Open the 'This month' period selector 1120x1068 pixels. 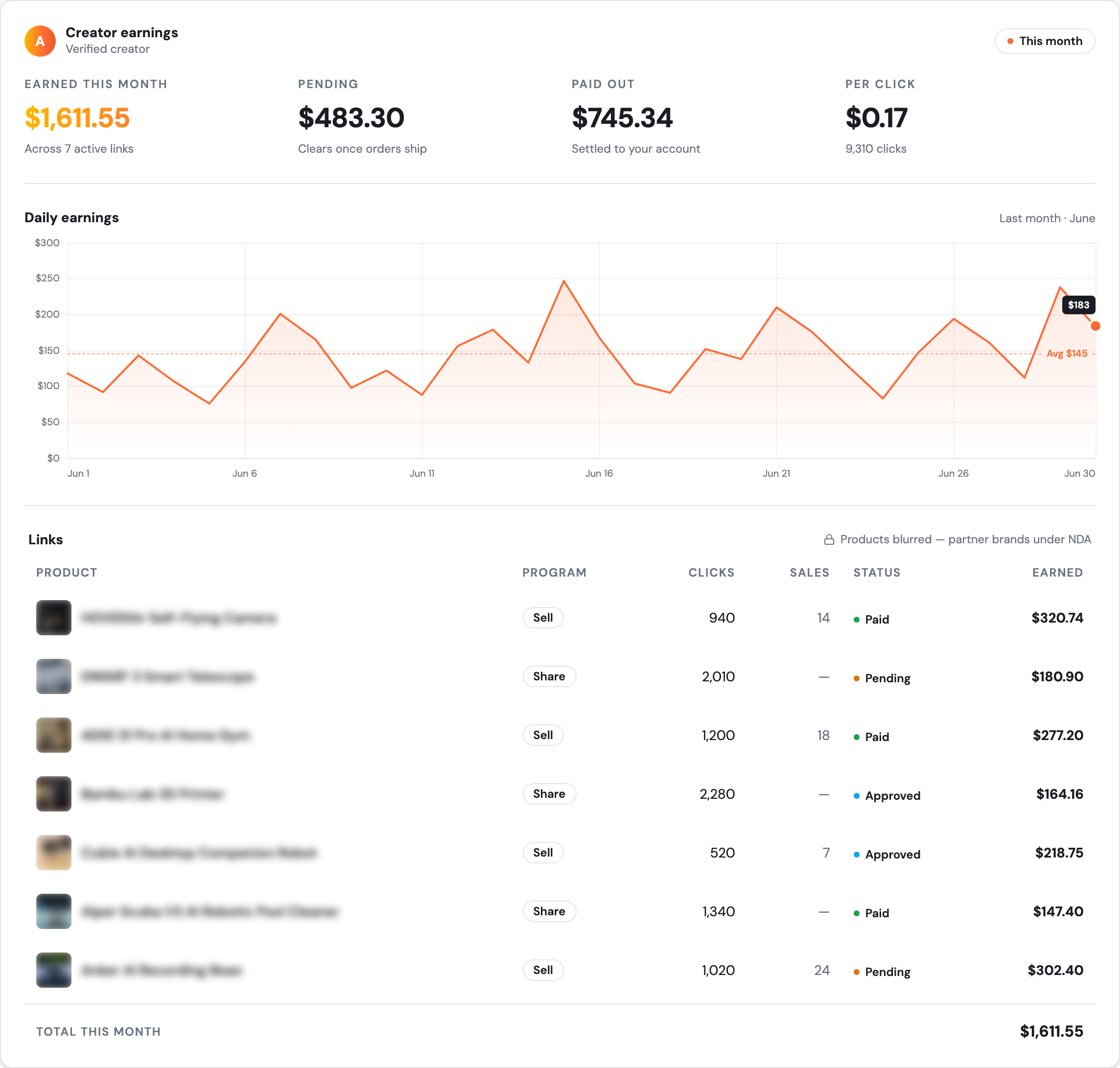click(1044, 41)
